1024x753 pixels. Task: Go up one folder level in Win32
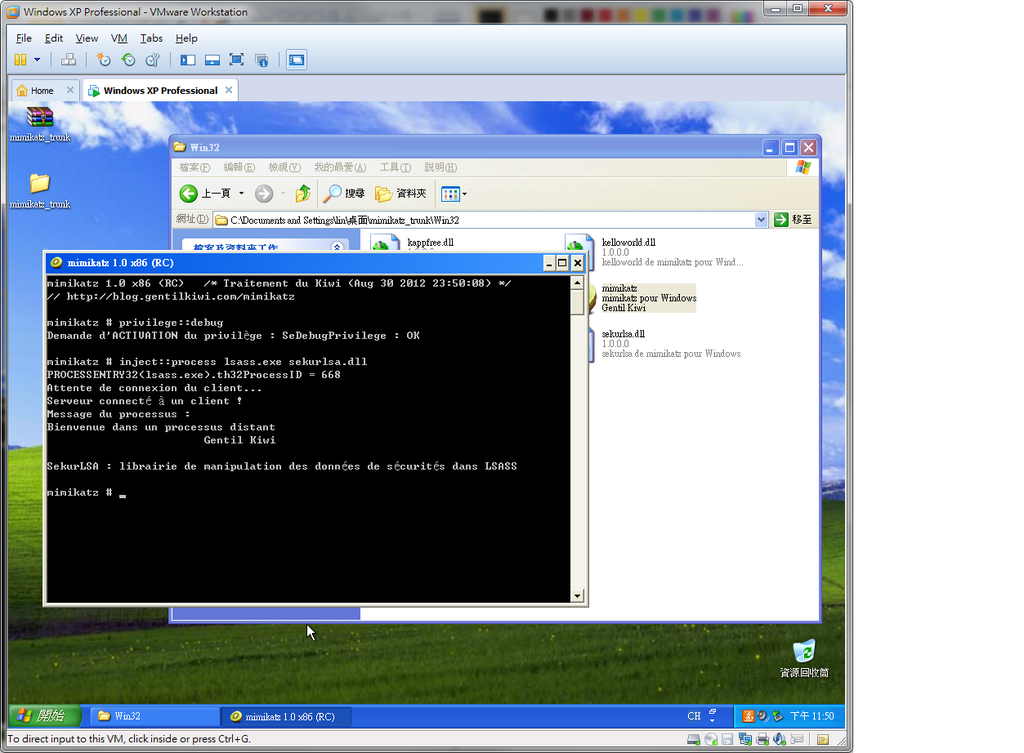(302, 193)
